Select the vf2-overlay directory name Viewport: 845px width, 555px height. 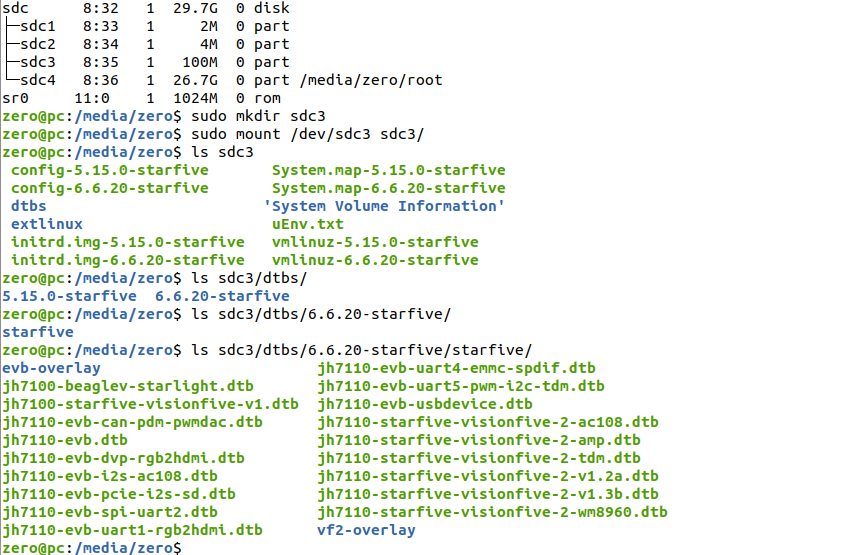pyautogui.click(x=366, y=530)
